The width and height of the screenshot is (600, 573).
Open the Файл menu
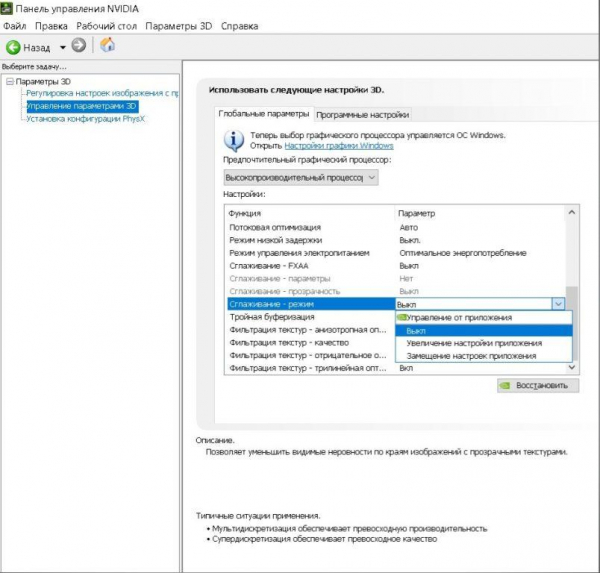[15, 26]
